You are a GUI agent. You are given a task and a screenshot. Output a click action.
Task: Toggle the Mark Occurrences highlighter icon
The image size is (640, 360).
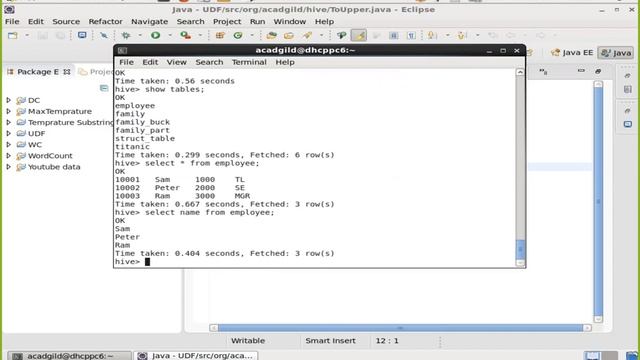(359, 36)
